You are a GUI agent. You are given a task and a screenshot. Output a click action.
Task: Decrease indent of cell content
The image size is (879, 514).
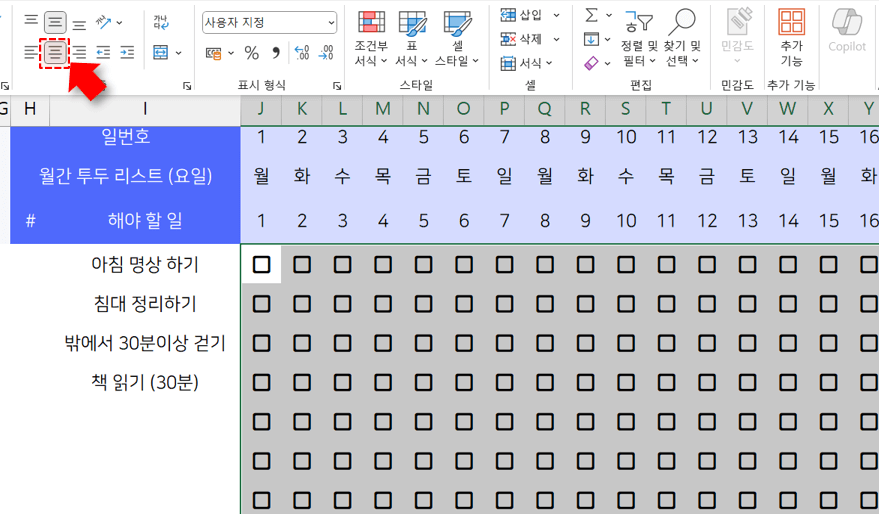(103, 53)
